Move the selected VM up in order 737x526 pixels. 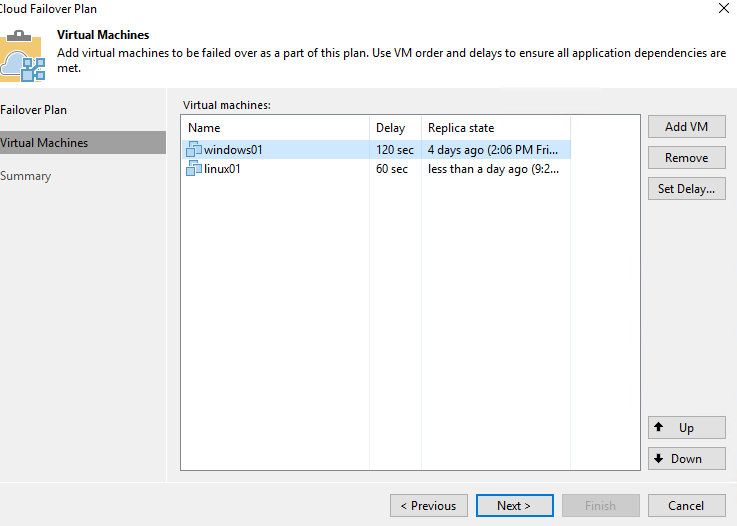click(686, 428)
